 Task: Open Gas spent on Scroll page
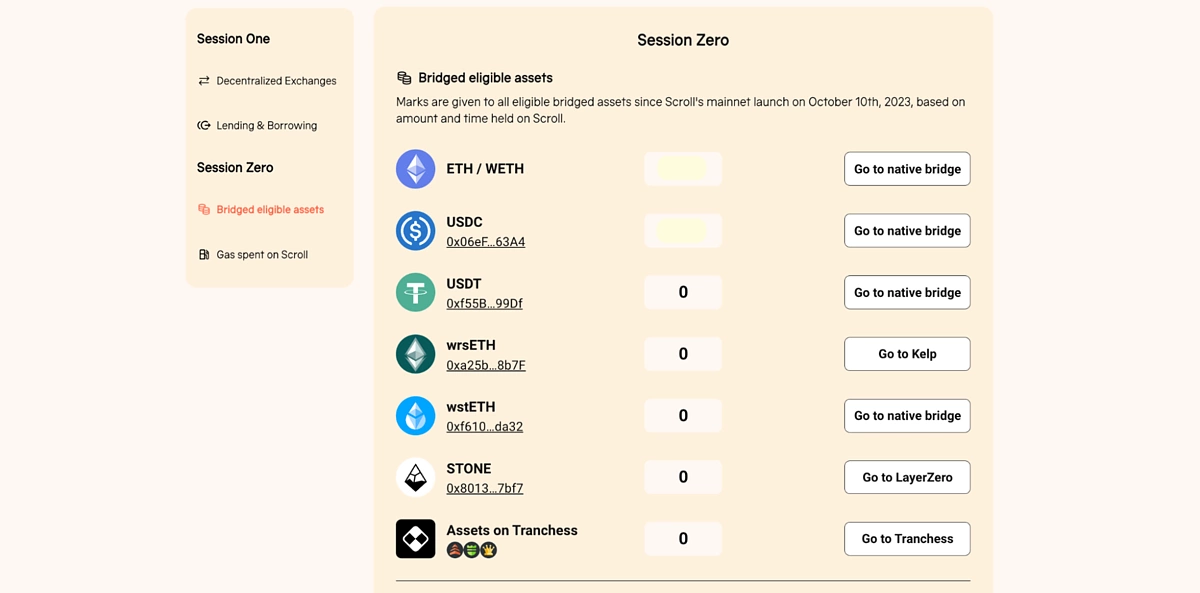tap(262, 254)
